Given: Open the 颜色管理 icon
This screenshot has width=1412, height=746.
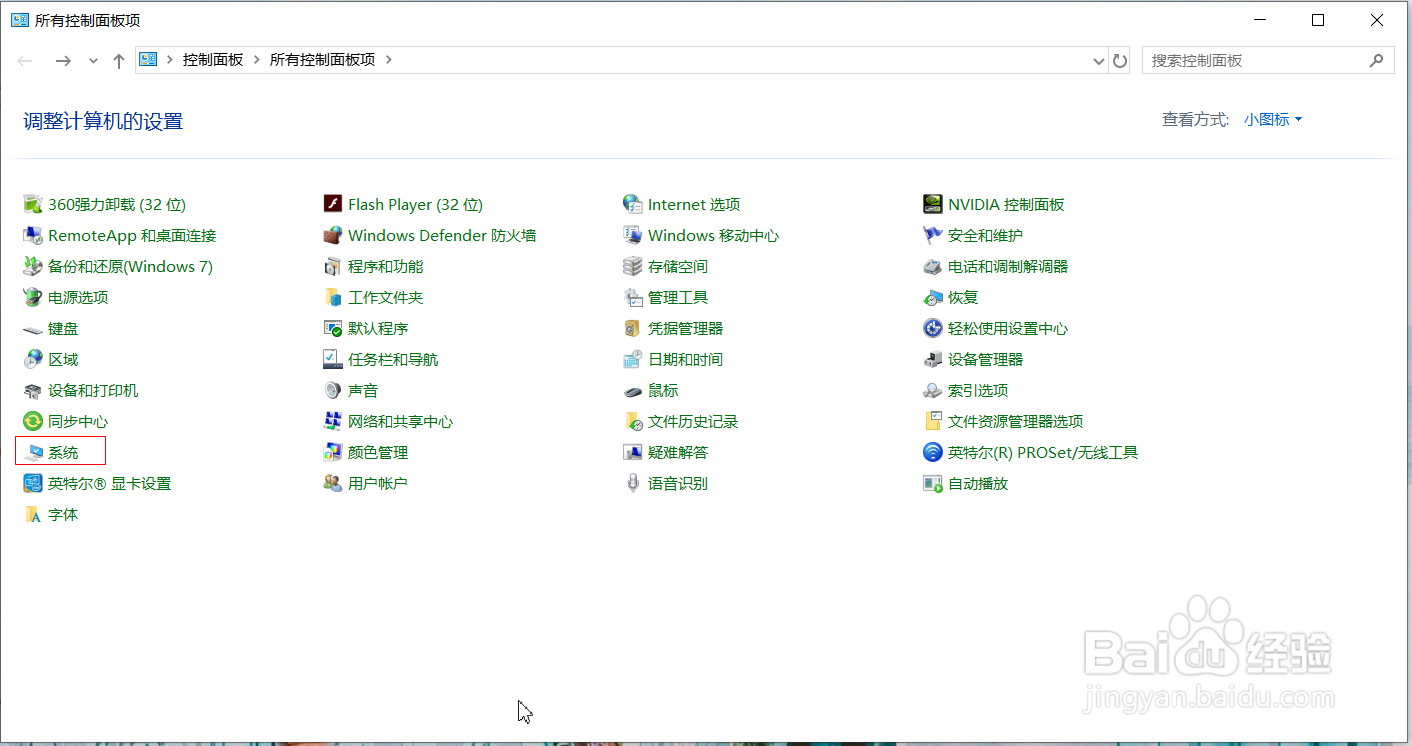Looking at the screenshot, I should (333, 452).
